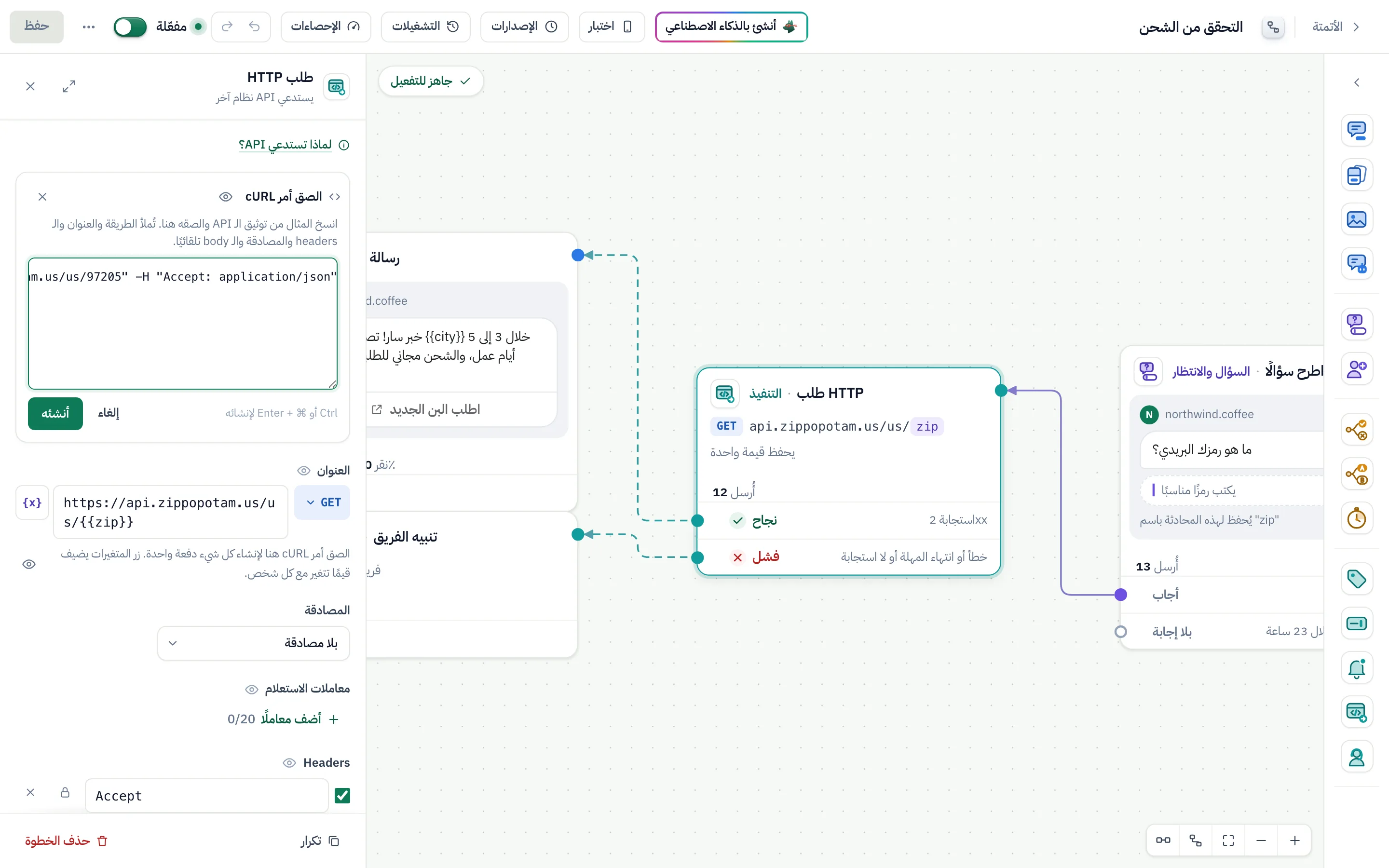
Task: Open the اختبار test tab
Action: (611, 27)
